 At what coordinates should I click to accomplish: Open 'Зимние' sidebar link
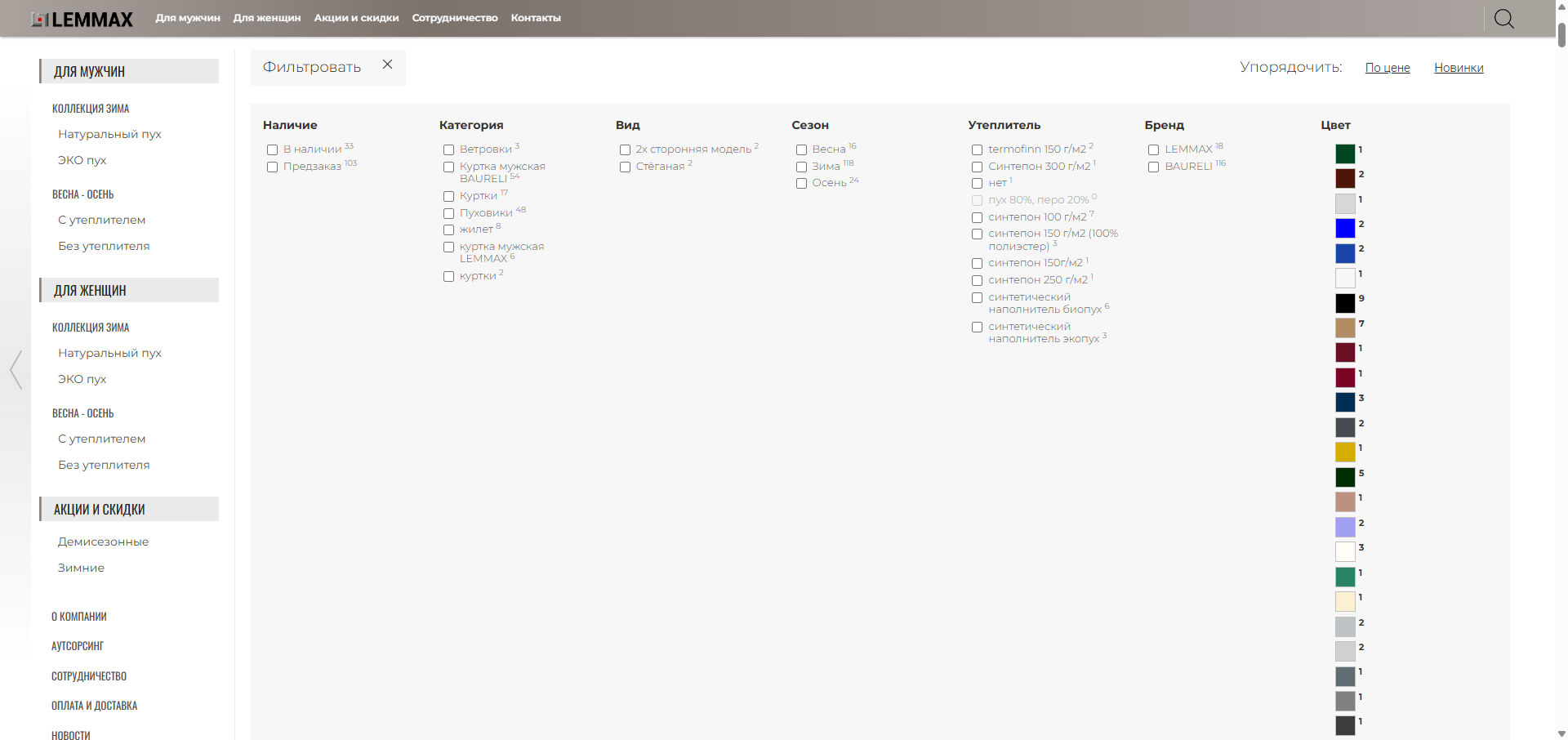(81, 568)
